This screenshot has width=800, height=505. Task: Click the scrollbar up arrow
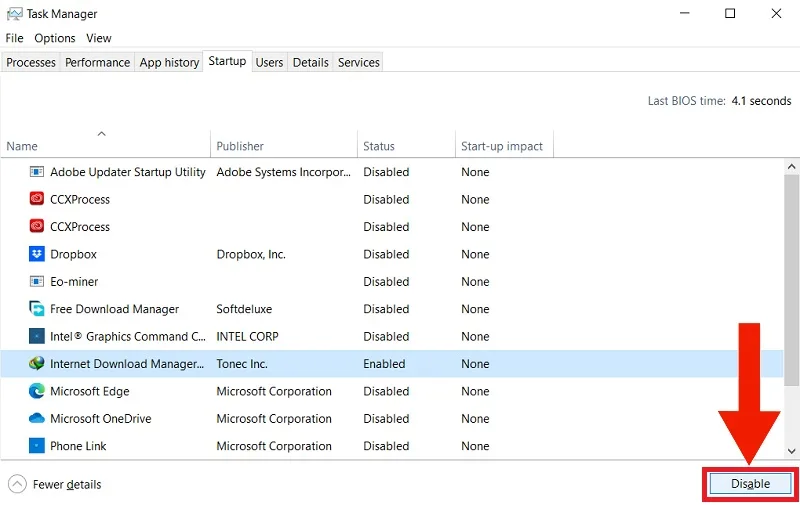tap(791, 167)
